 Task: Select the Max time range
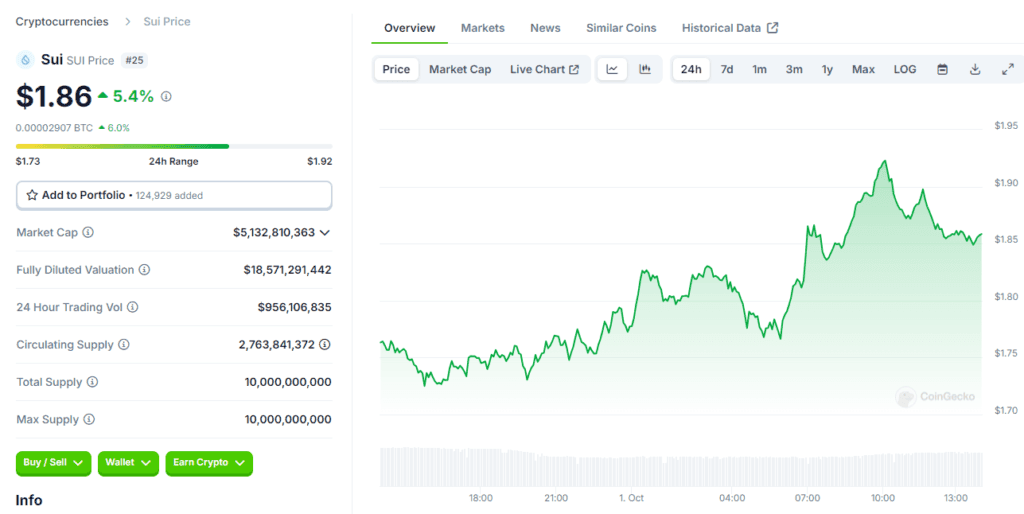coord(863,69)
